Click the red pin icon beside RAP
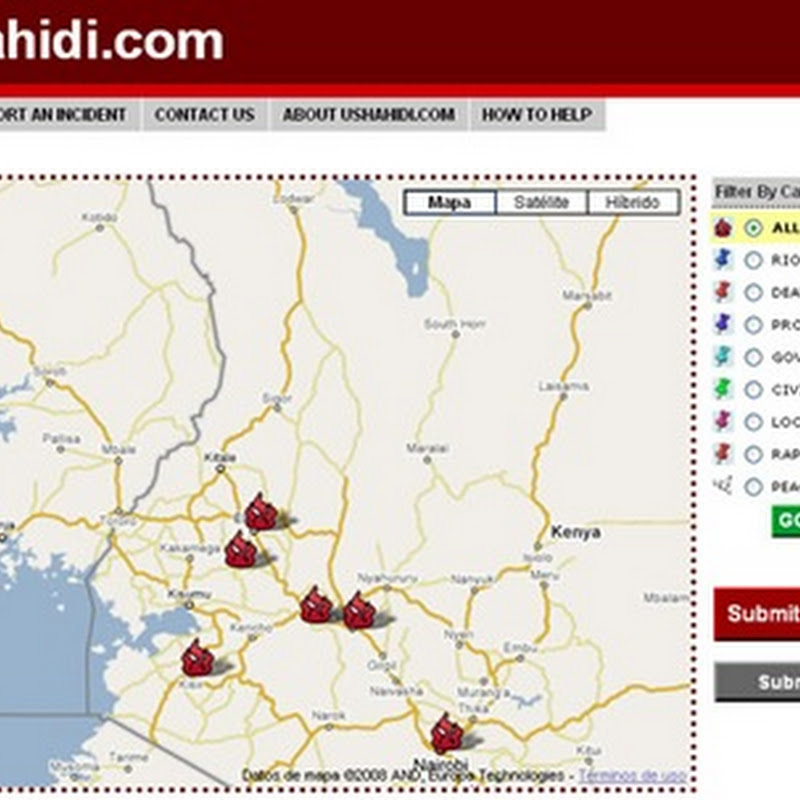The image size is (800, 800). click(723, 454)
